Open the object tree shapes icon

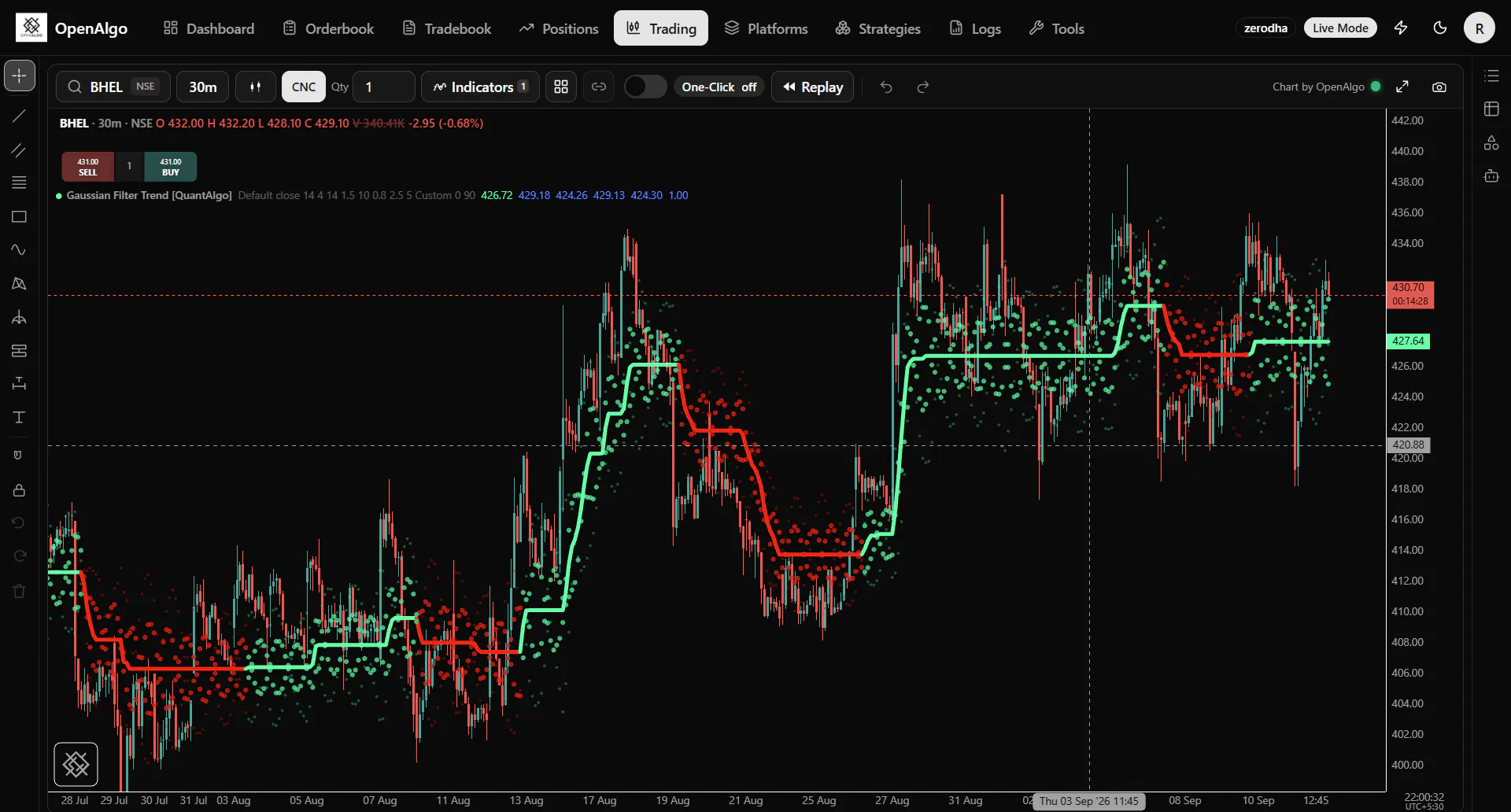[1491, 142]
